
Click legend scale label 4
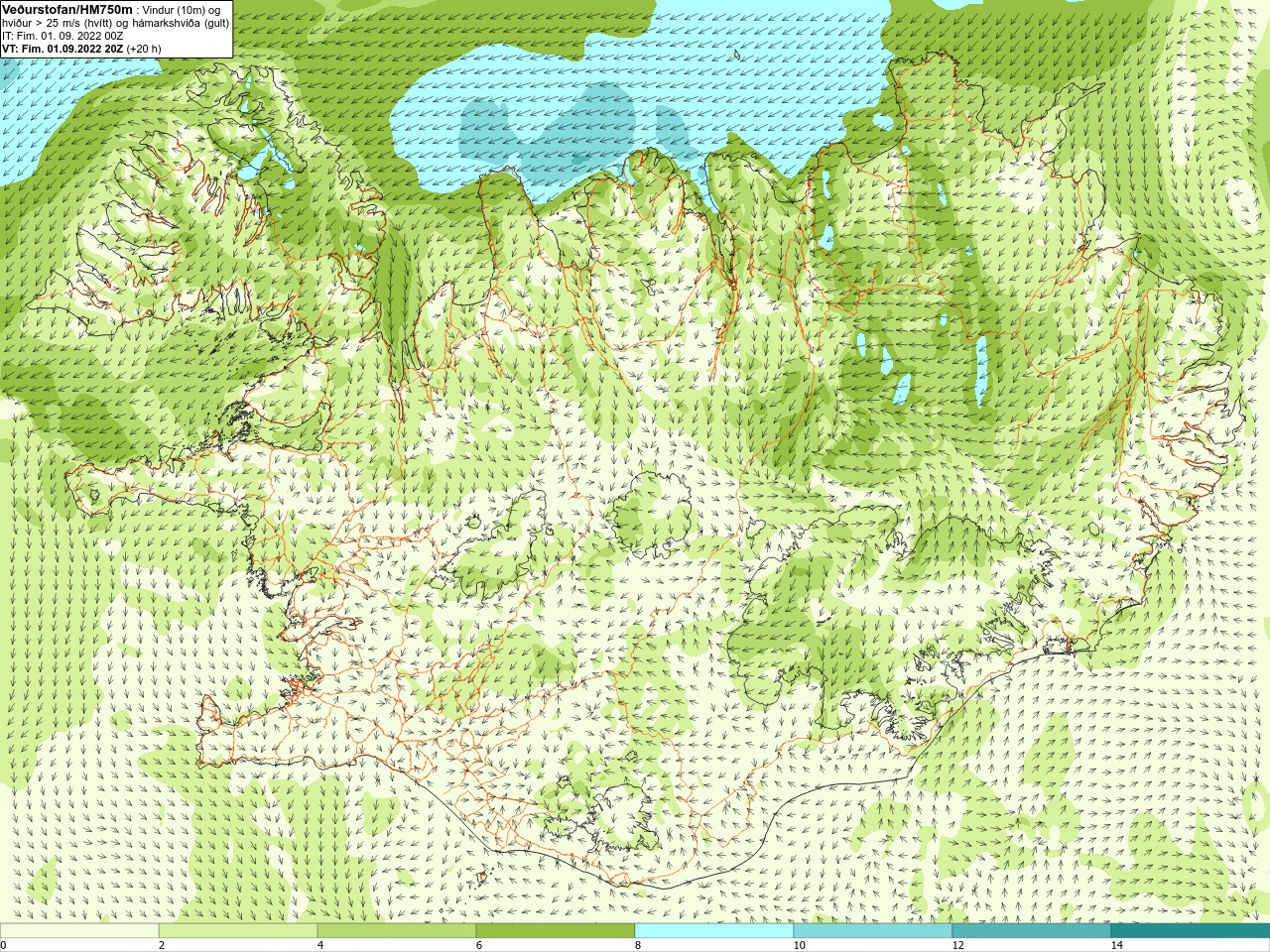point(319,945)
